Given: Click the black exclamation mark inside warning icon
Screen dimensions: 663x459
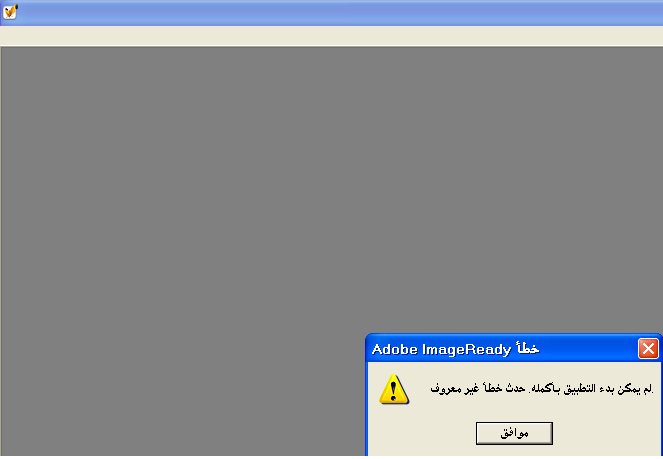Looking at the screenshot, I should tap(394, 391).
